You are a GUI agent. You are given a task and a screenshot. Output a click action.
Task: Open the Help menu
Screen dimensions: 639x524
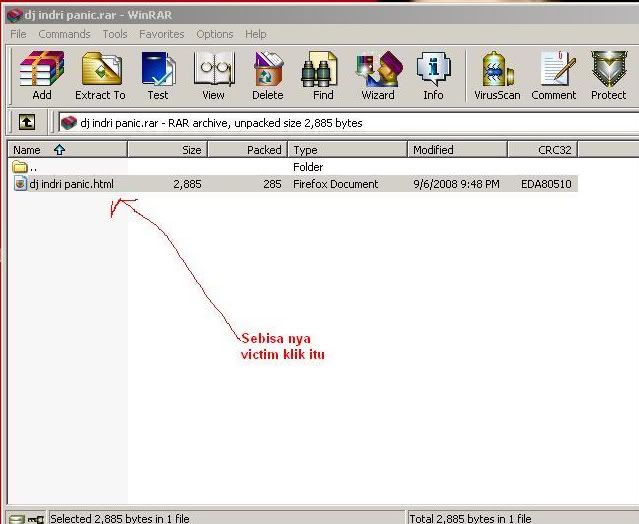[256, 34]
